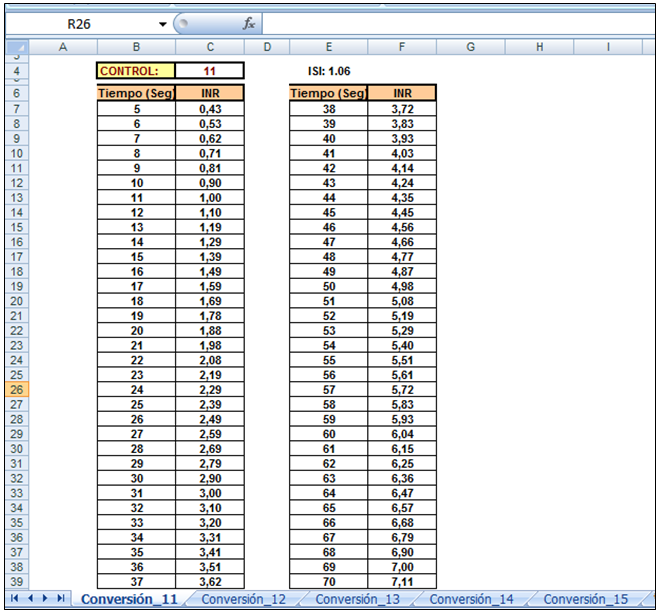Go to first sheet using navigation arrow
This screenshot has height=612, width=658.
coord(15,598)
